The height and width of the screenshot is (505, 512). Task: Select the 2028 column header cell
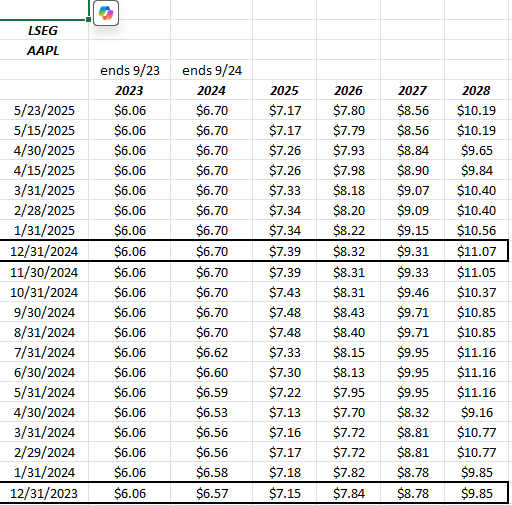coord(476,90)
